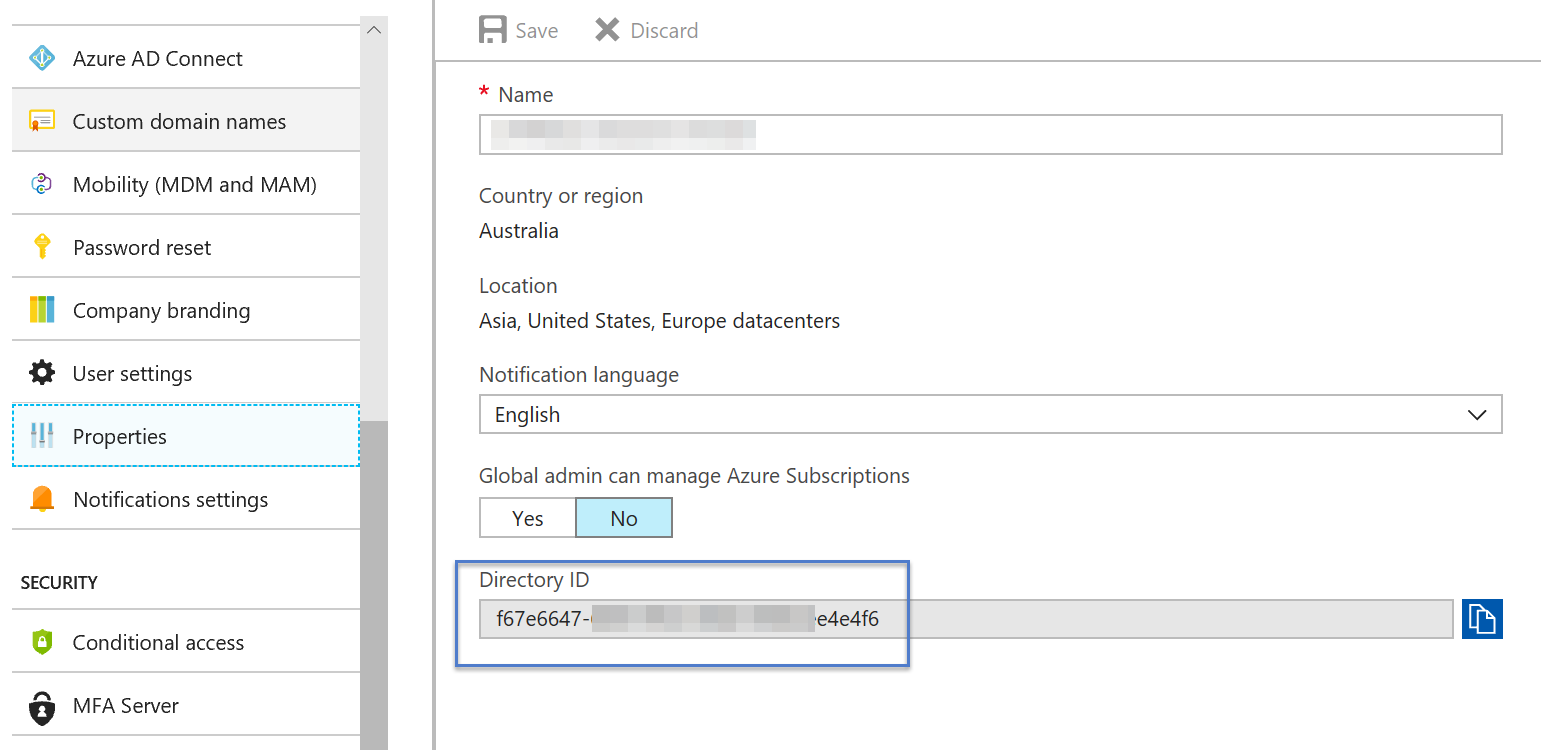The image size is (1541, 750).
Task: Click the Discard button label
Action: 664,31
